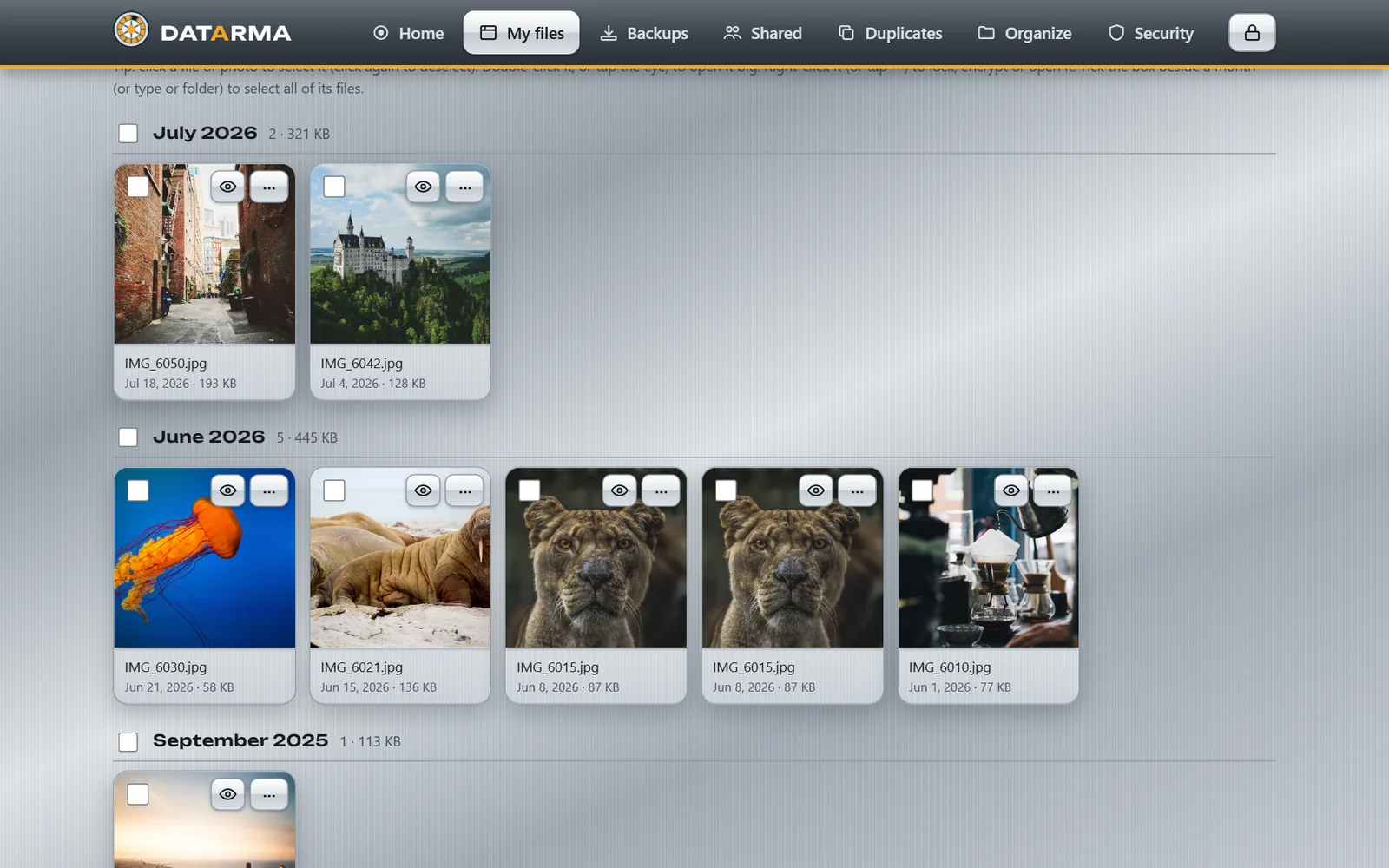1389x868 pixels.
Task: Open the My files tab
Action: click(x=522, y=33)
